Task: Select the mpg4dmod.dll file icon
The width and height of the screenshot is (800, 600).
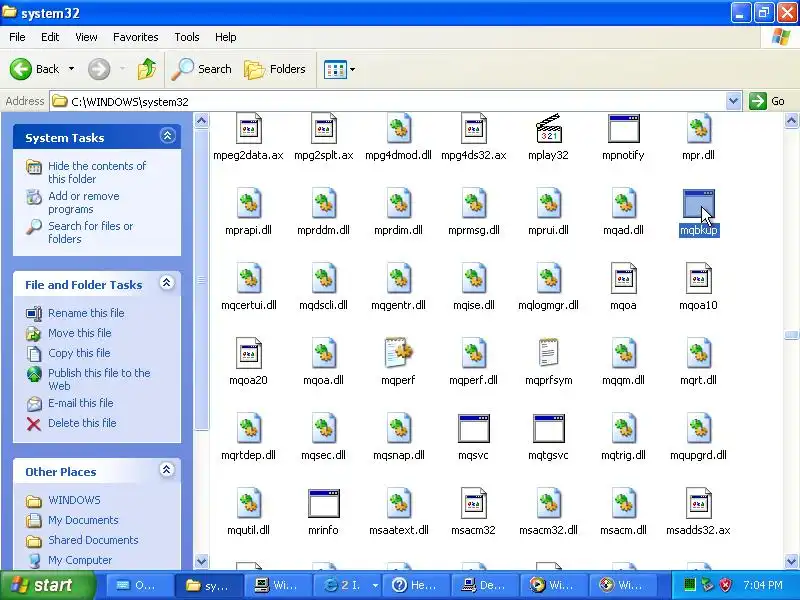Action: (398, 129)
